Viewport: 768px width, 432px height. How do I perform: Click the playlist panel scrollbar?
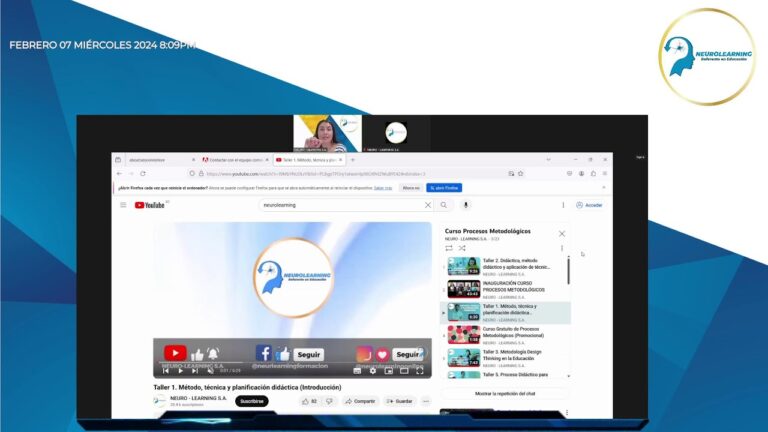click(x=569, y=271)
